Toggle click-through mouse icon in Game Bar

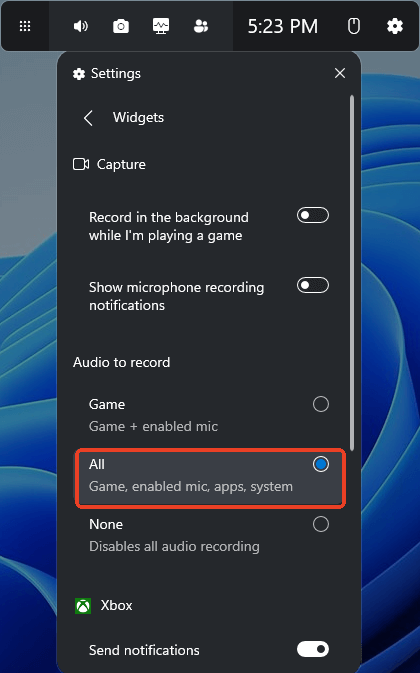click(x=354, y=27)
